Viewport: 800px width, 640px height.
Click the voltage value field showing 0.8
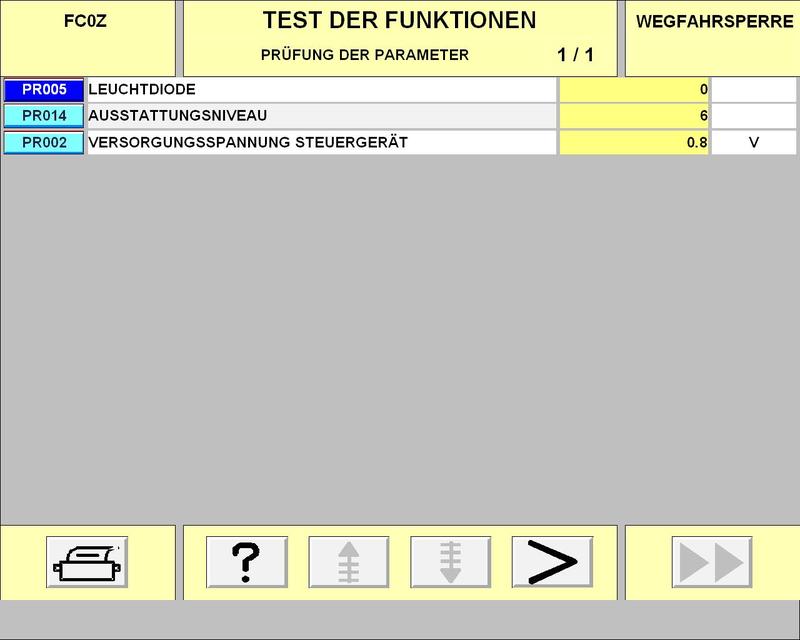(634, 143)
